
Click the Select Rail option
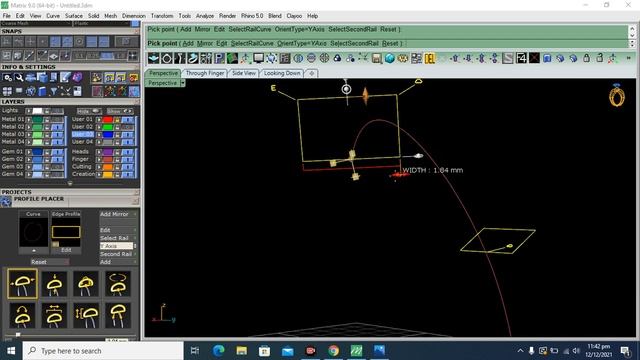pyautogui.click(x=114, y=238)
